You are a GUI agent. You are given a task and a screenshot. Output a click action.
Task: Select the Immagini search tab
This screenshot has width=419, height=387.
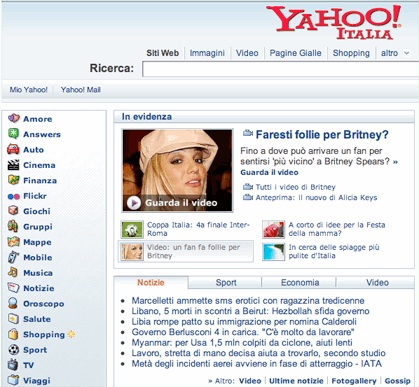[207, 53]
